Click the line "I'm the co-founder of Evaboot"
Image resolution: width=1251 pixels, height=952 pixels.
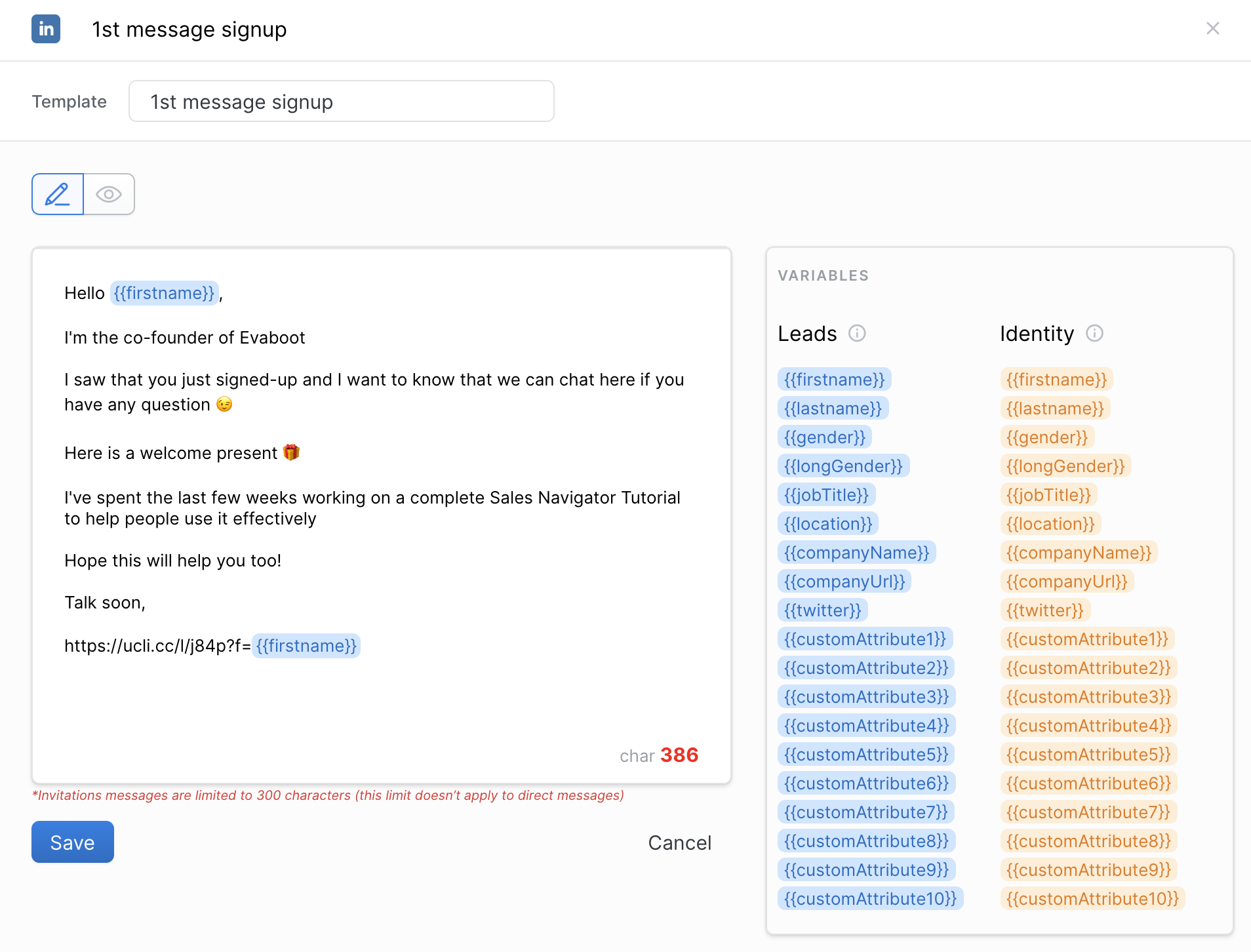pyautogui.click(x=185, y=338)
